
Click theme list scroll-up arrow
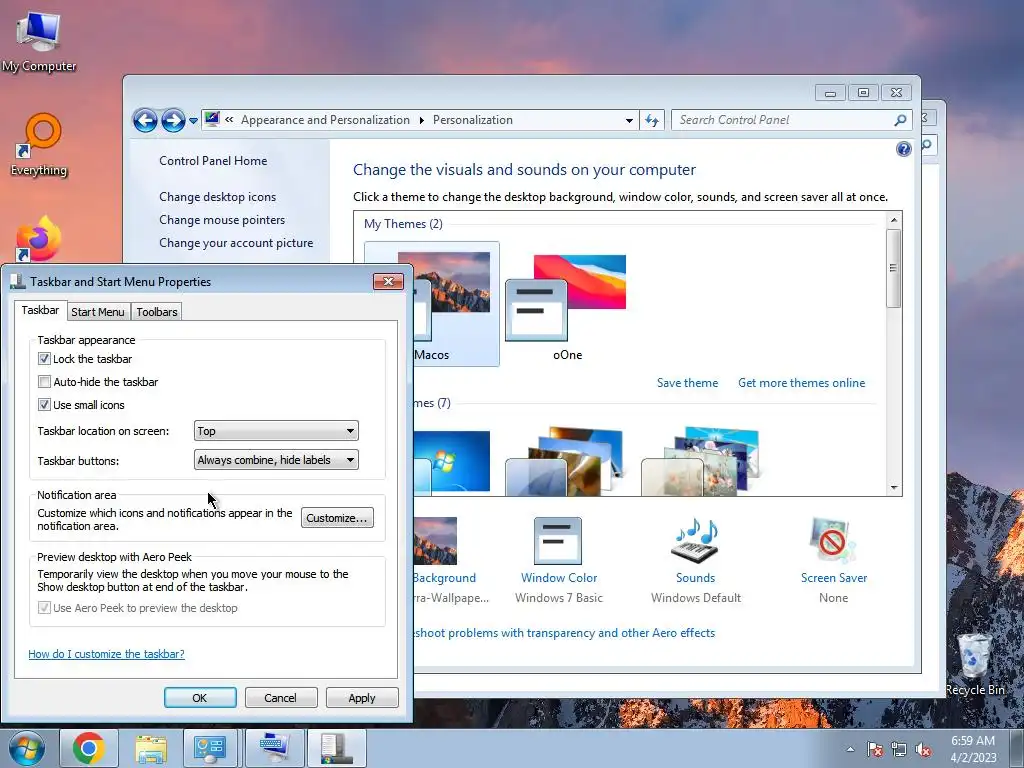point(894,221)
